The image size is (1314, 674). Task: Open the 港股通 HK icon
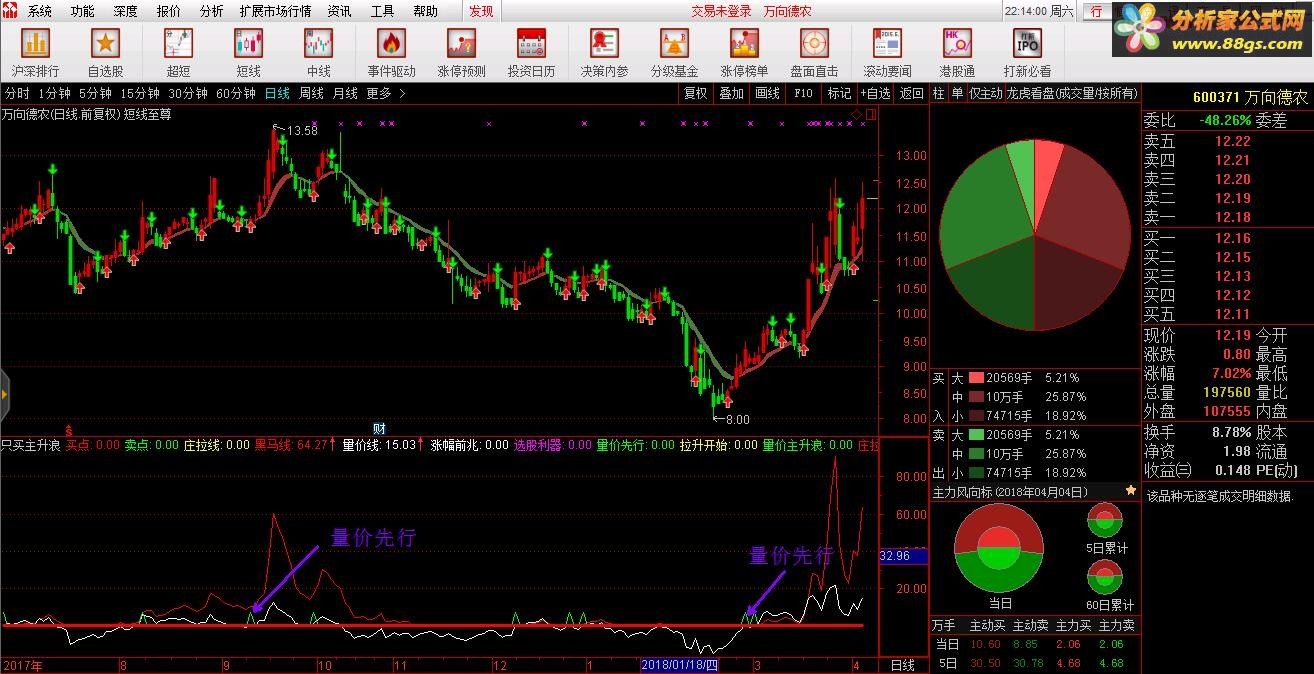(957, 43)
